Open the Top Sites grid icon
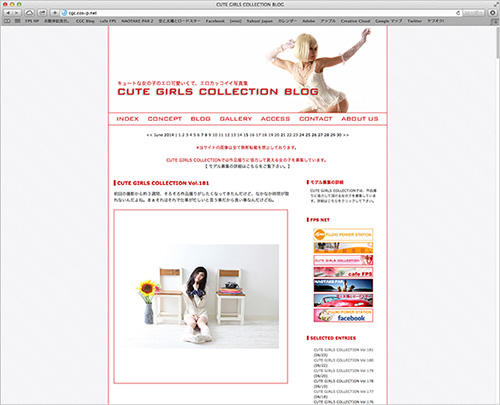 (18, 21)
